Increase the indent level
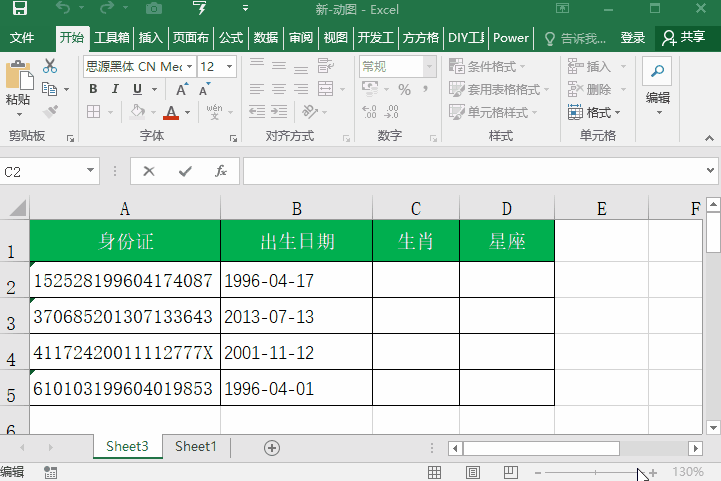 pos(279,111)
